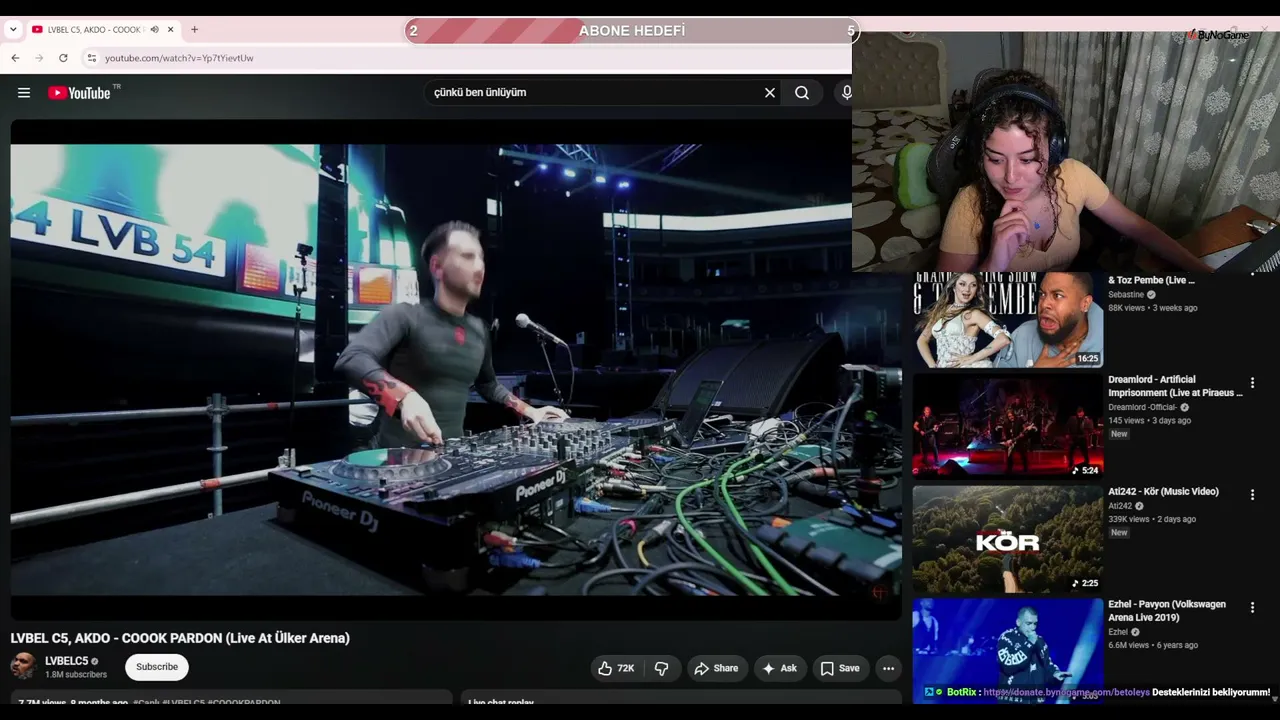The width and height of the screenshot is (1280, 720).
Task: Like the video with 72K likes
Action: pos(616,668)
